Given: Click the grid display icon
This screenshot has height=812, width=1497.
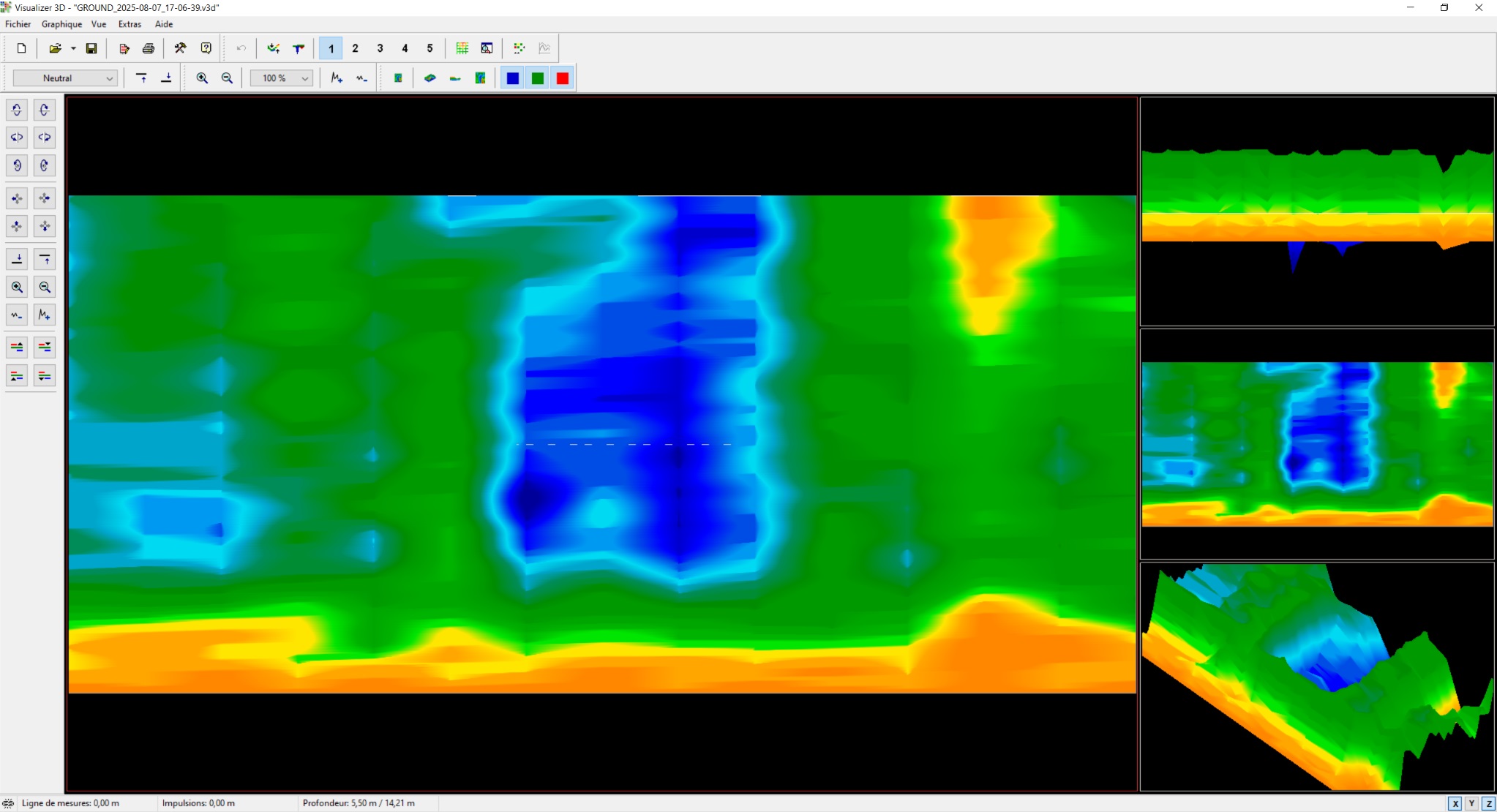Looking at the screenshot, I should [462, 48].
